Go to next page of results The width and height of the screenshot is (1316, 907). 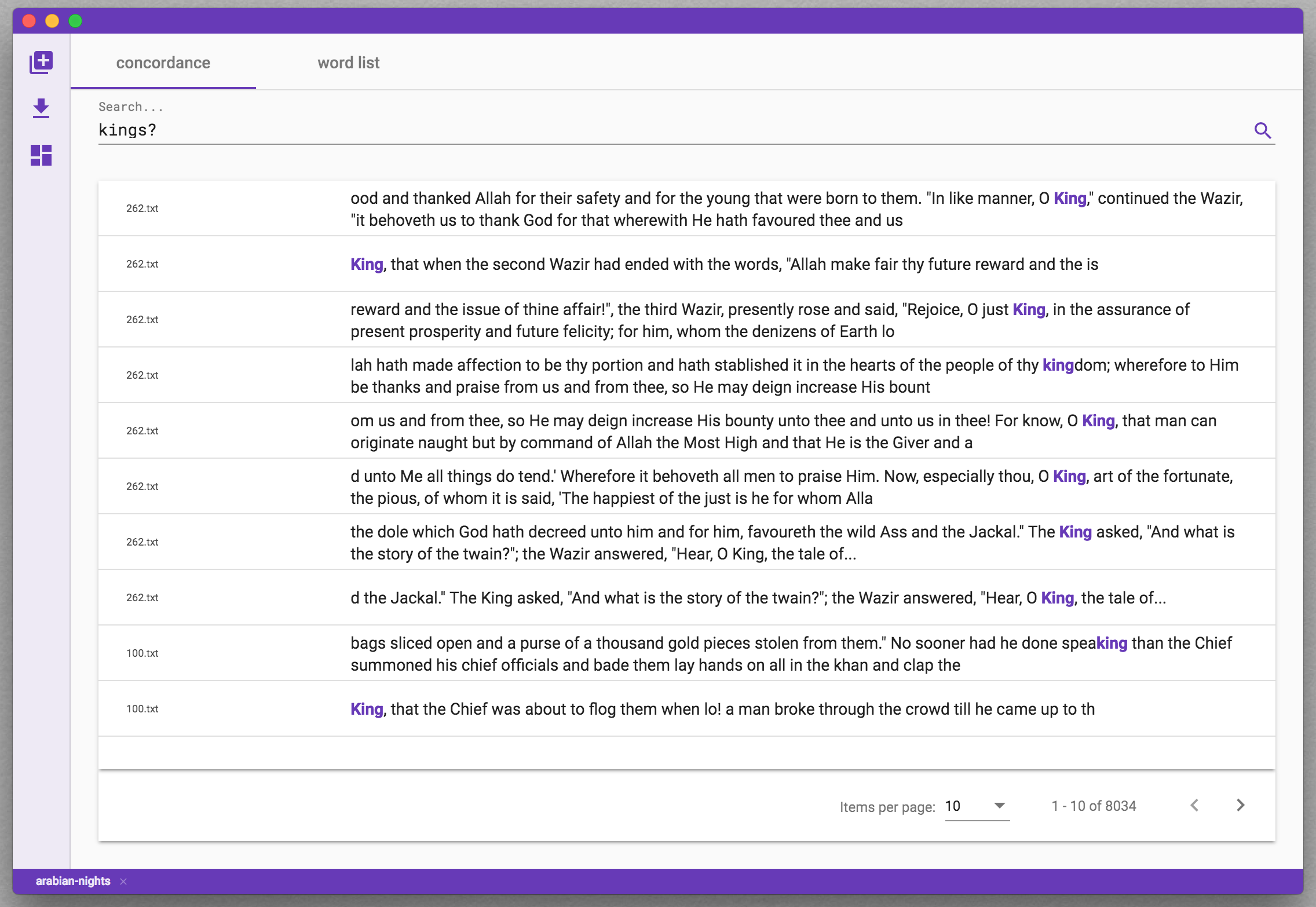point(1240,805)
